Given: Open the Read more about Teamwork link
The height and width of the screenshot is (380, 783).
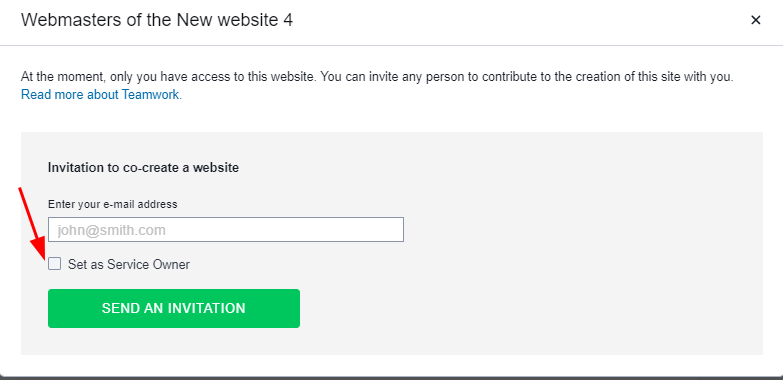Looking at the screenshot, I should (x=101, y=94).
